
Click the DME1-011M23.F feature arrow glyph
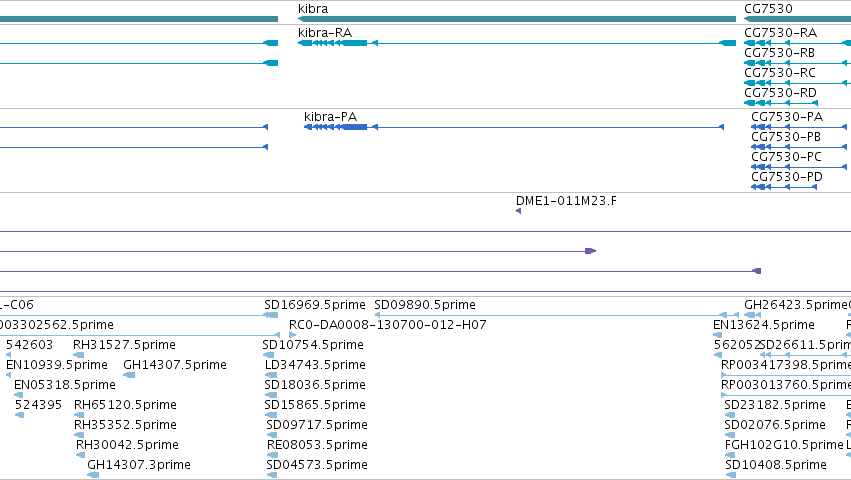click(x=518, y=211)
